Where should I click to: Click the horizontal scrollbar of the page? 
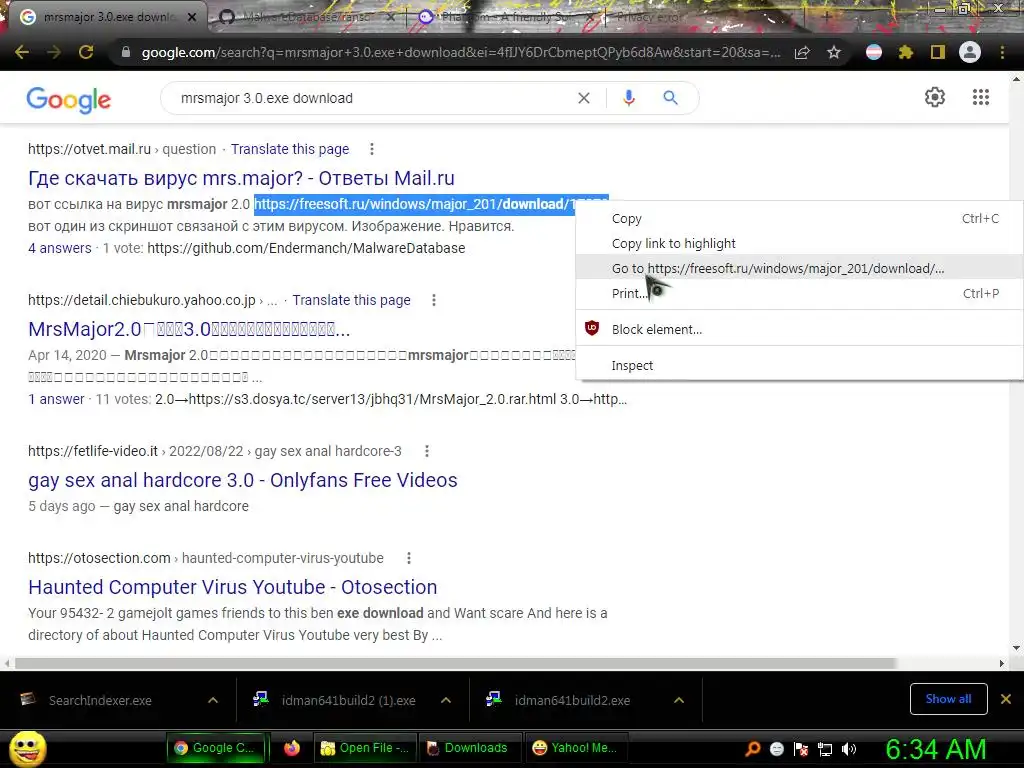click(x=455, y=663)
